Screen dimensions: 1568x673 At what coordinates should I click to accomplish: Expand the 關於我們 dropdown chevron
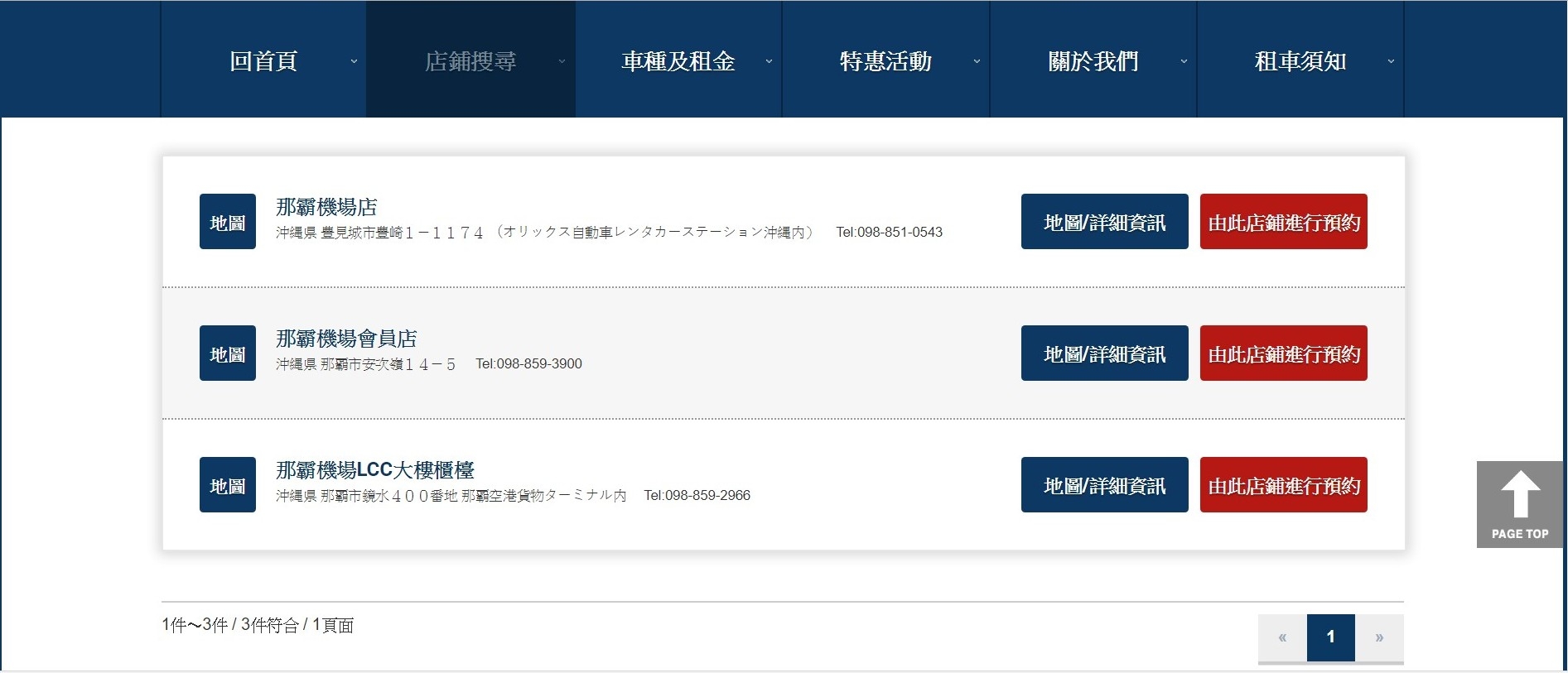pyautogui.click(x=1184, y=61)
